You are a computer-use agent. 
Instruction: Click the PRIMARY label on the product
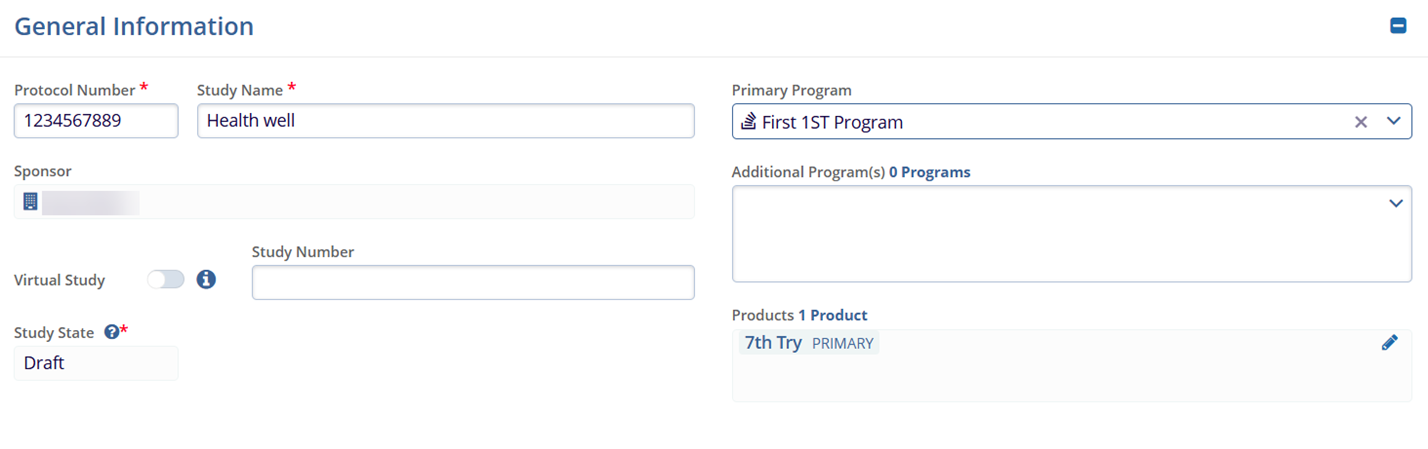842,344
